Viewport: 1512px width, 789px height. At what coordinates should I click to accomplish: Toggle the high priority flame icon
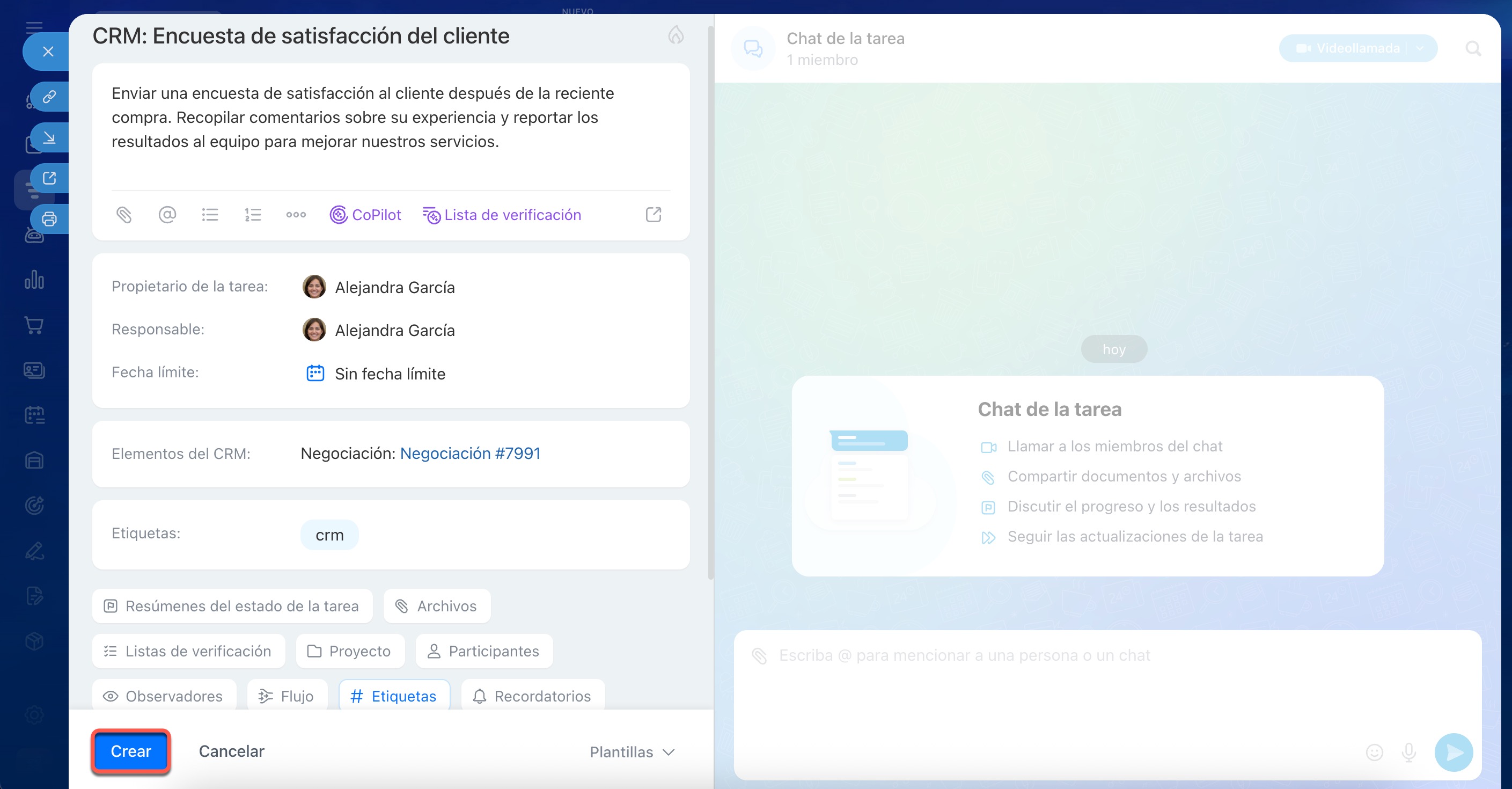pos(676,35)
